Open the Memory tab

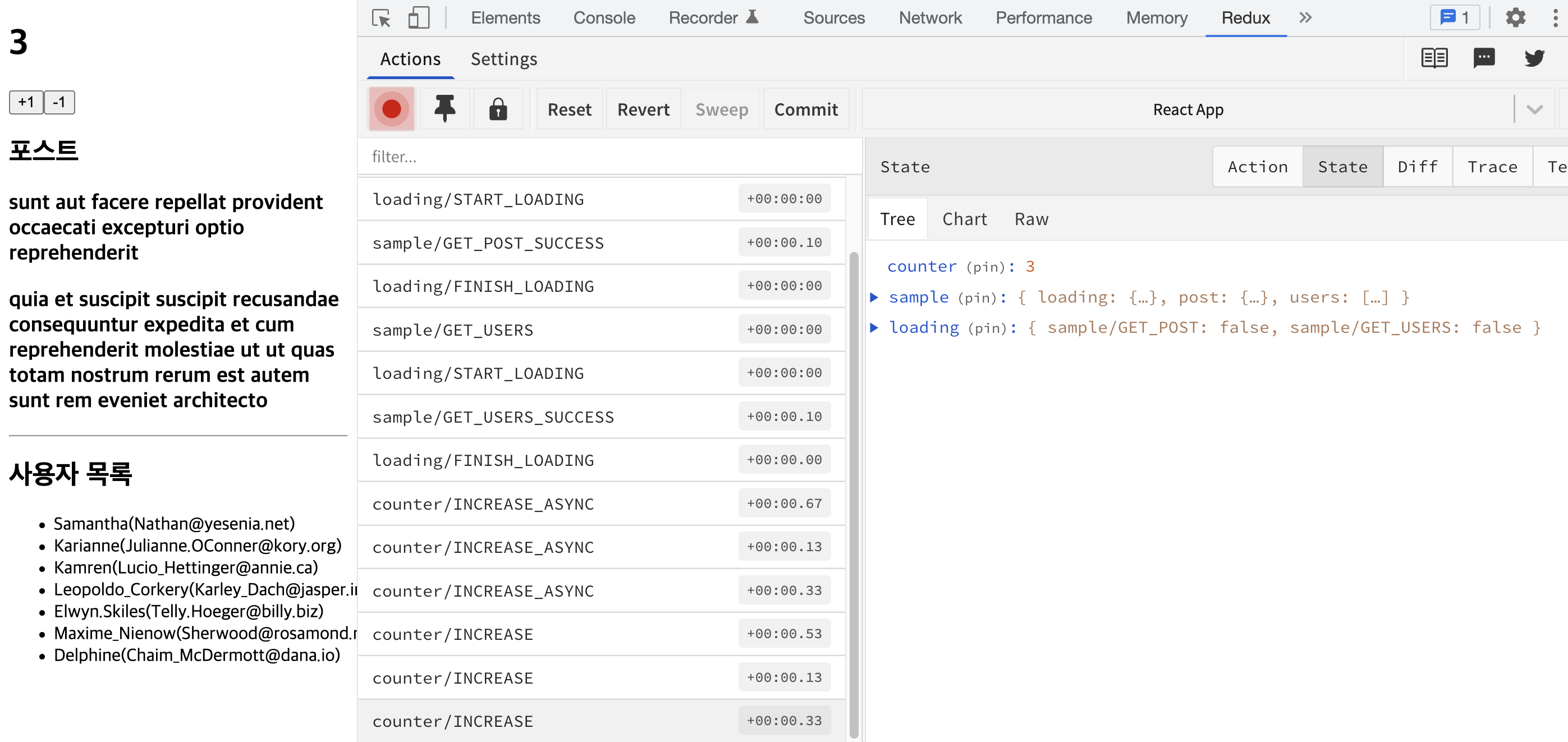pos(1156,17)
